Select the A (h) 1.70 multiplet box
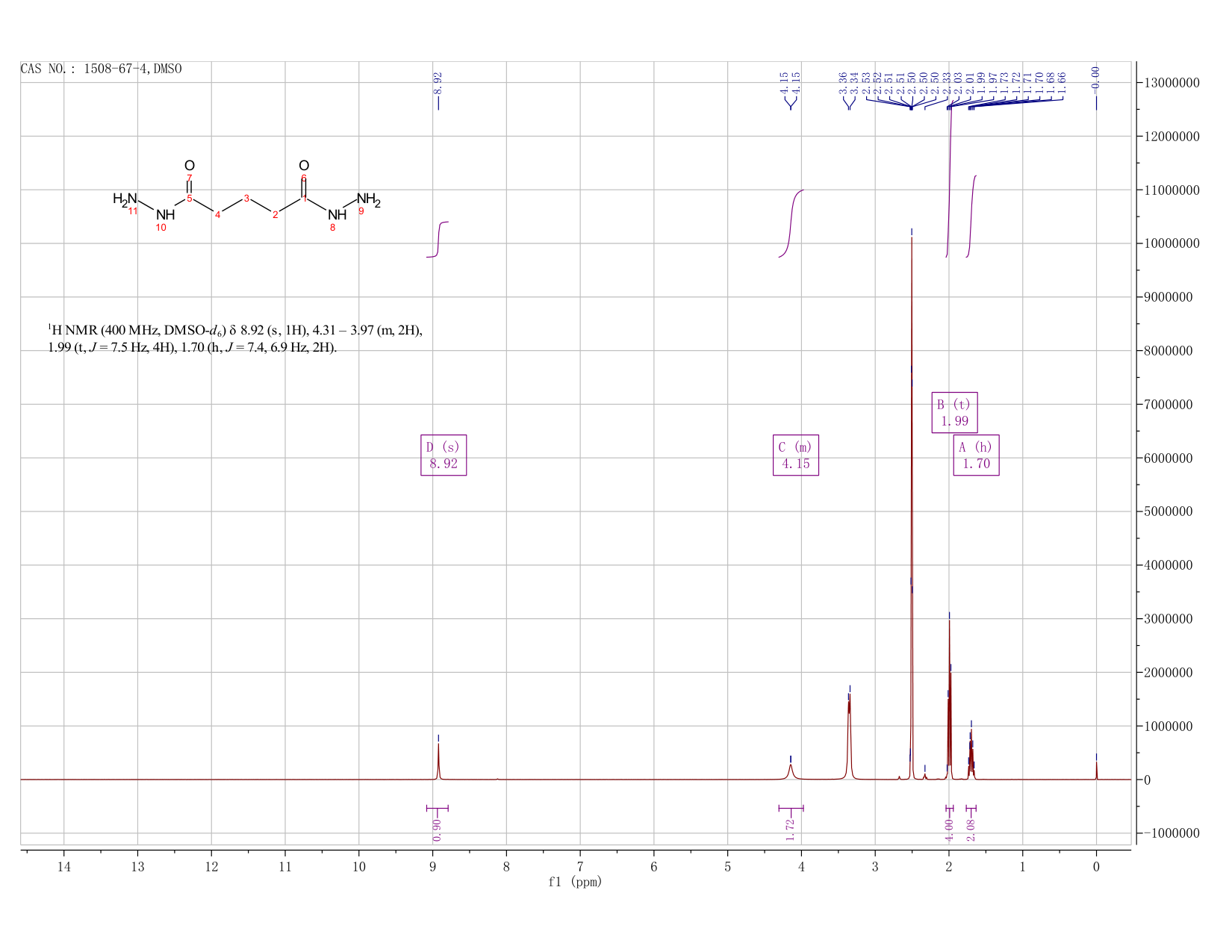Image resolution: width=1232 pixels, height=952 pixels. pyautogui.click(x=976, y=455)
